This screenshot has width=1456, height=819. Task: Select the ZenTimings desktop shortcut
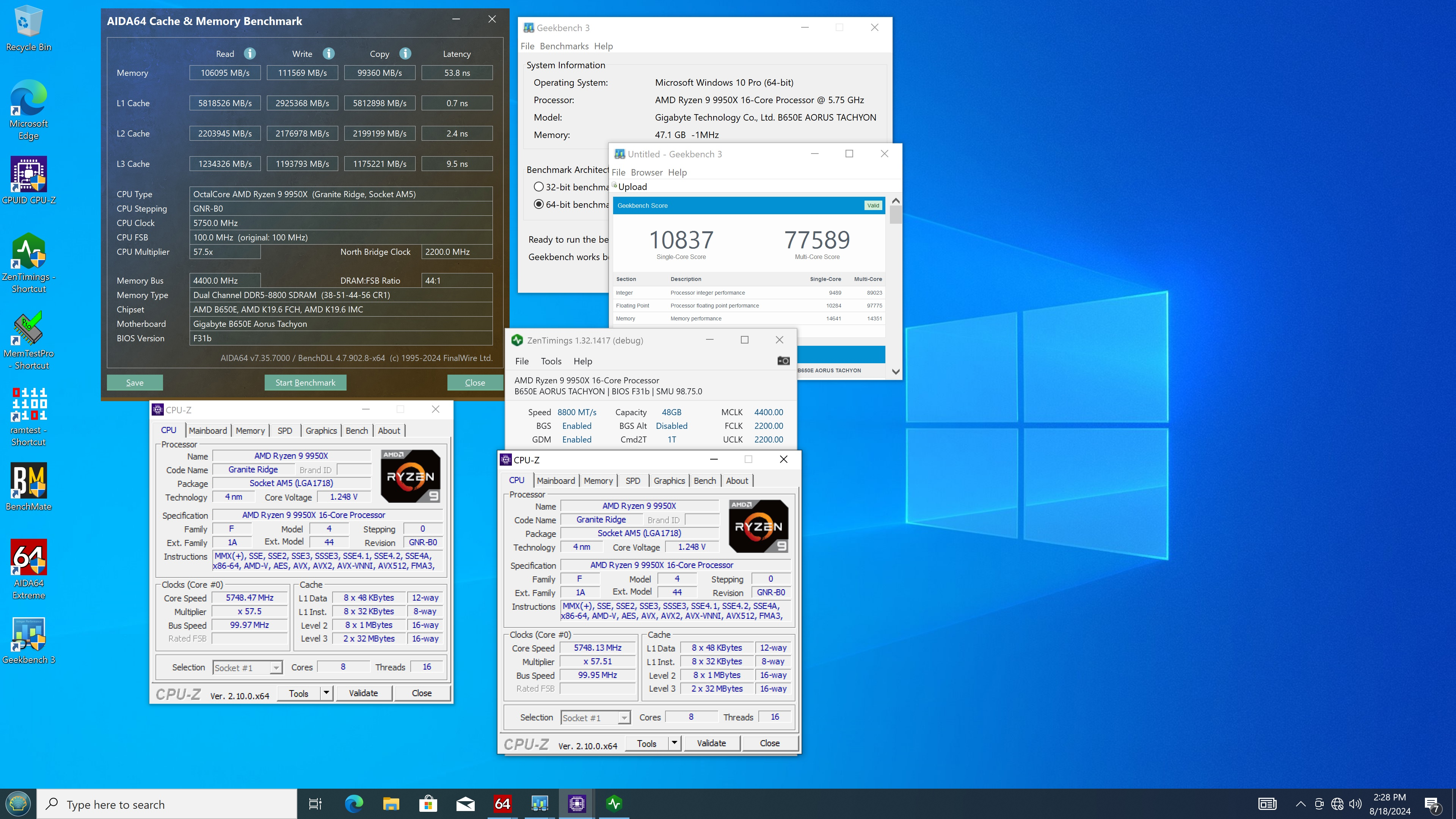coord(28,264)
